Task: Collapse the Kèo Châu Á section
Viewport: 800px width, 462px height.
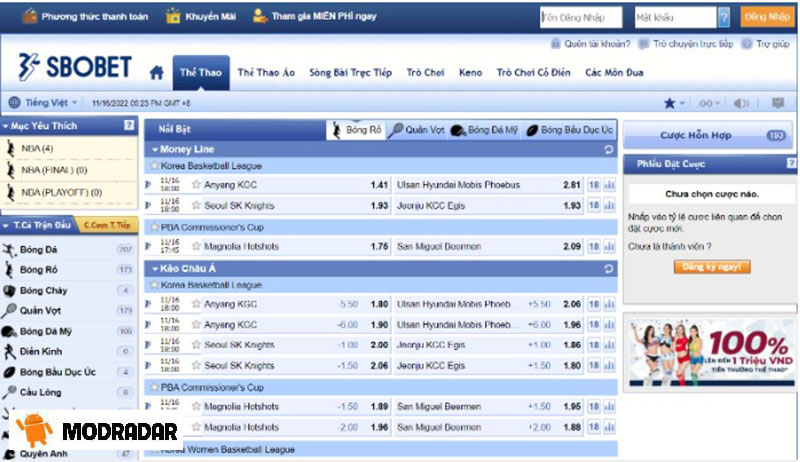Action: point(155,269)
